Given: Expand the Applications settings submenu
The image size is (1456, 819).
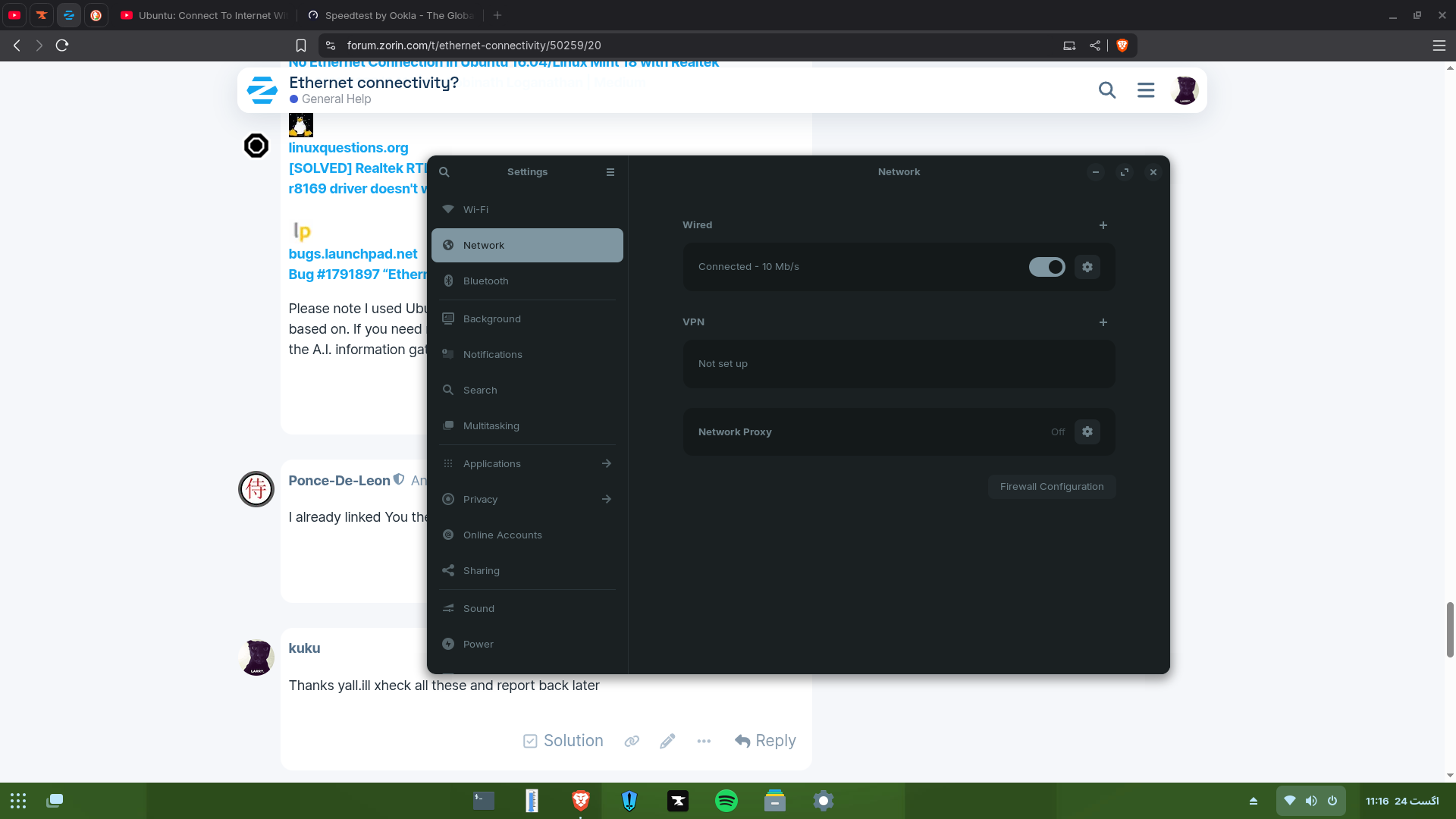Looking at the screenshot, I should [606, 463].
